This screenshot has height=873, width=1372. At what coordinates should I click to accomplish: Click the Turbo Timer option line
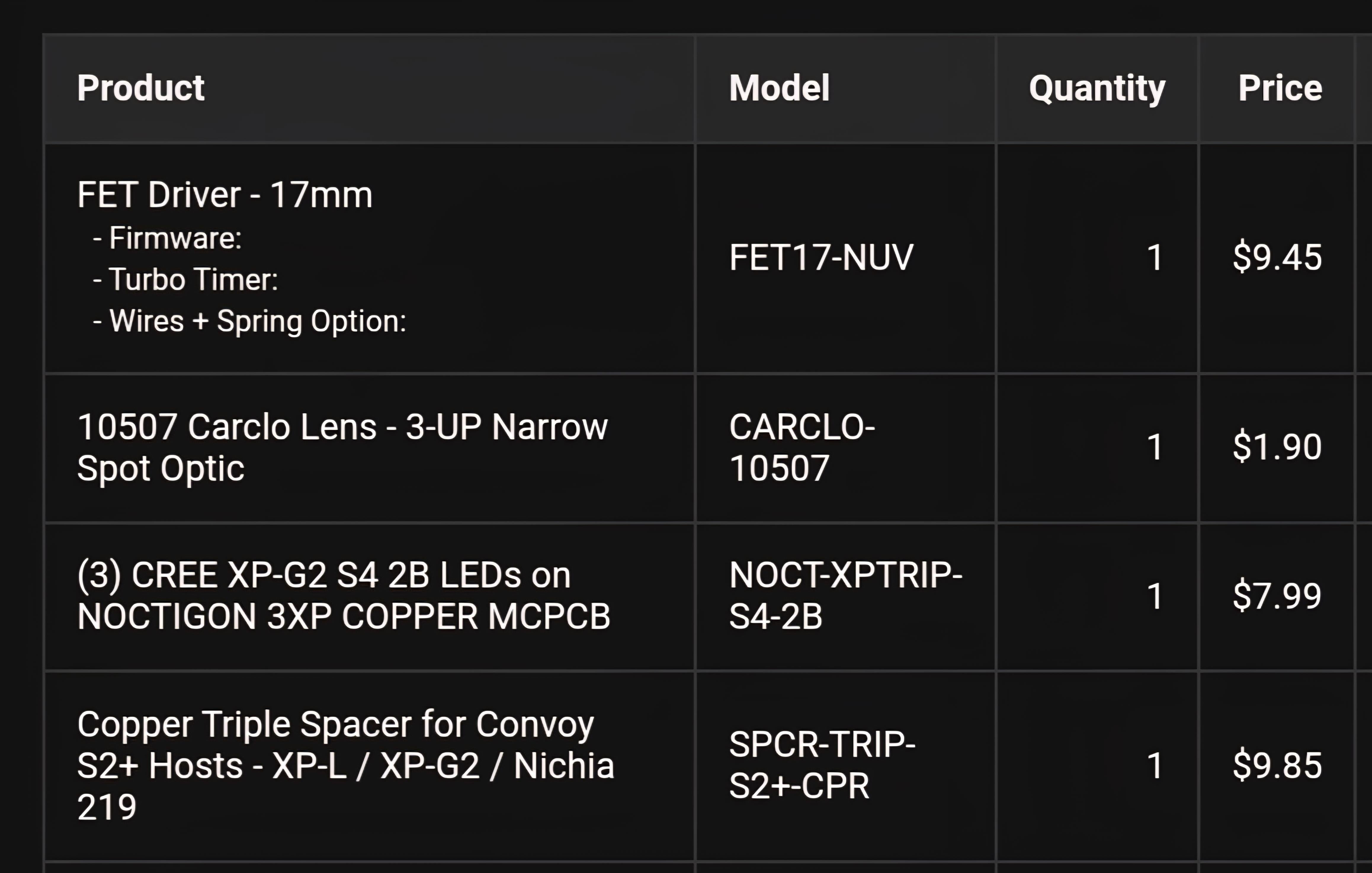193,280
